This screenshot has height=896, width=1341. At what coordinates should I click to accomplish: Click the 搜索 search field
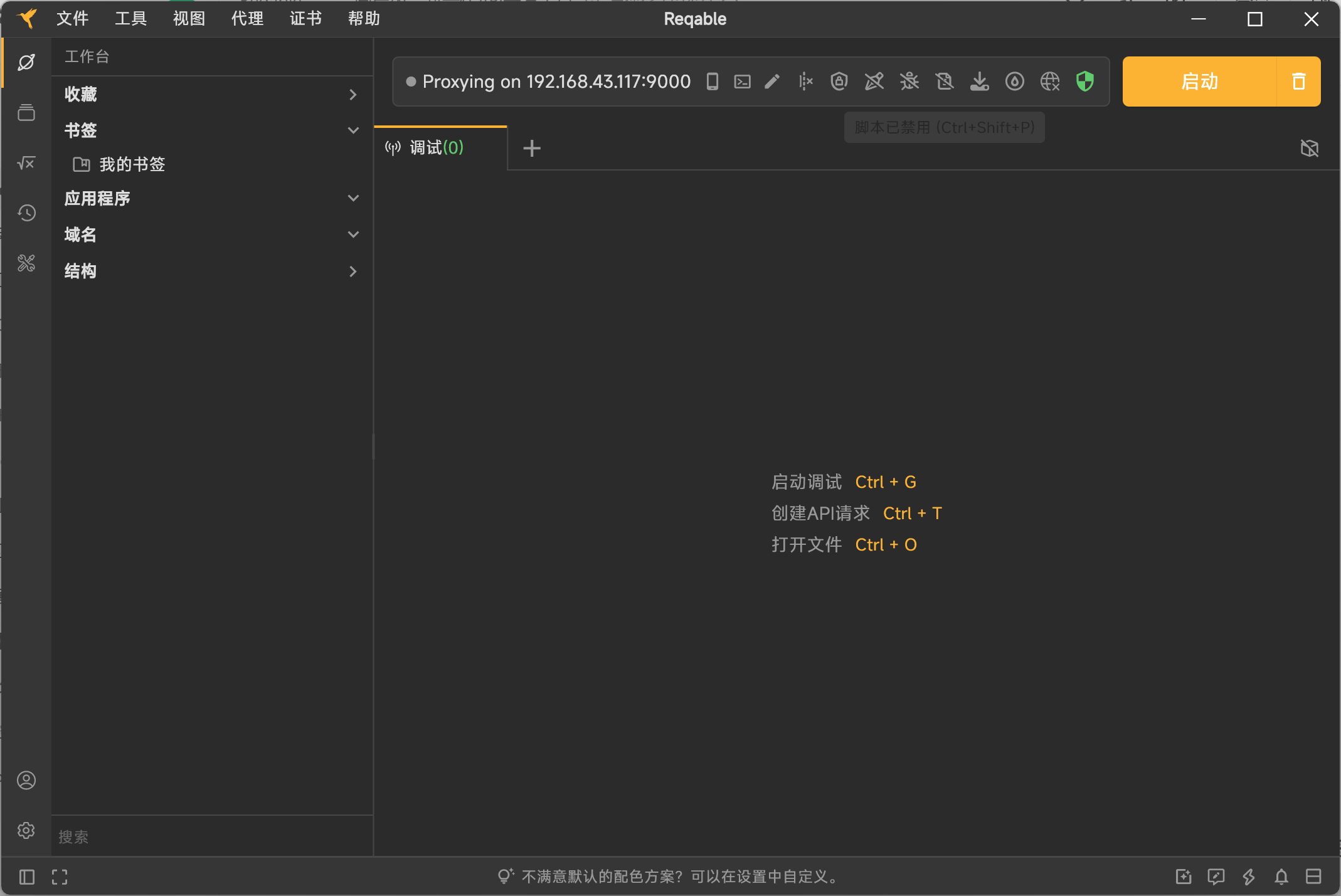click(x=212, y=837)
